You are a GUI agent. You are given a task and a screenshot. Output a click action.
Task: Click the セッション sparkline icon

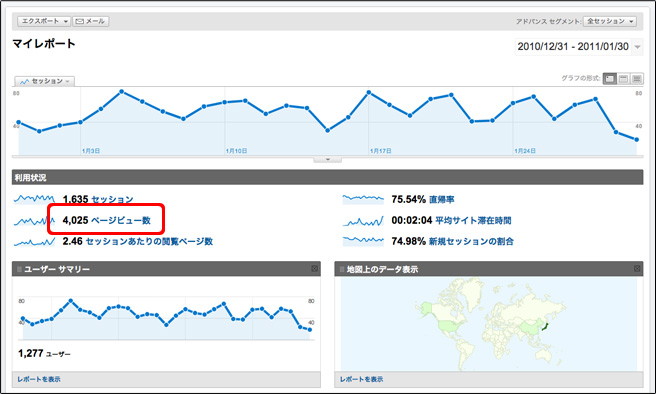(34, 199)
